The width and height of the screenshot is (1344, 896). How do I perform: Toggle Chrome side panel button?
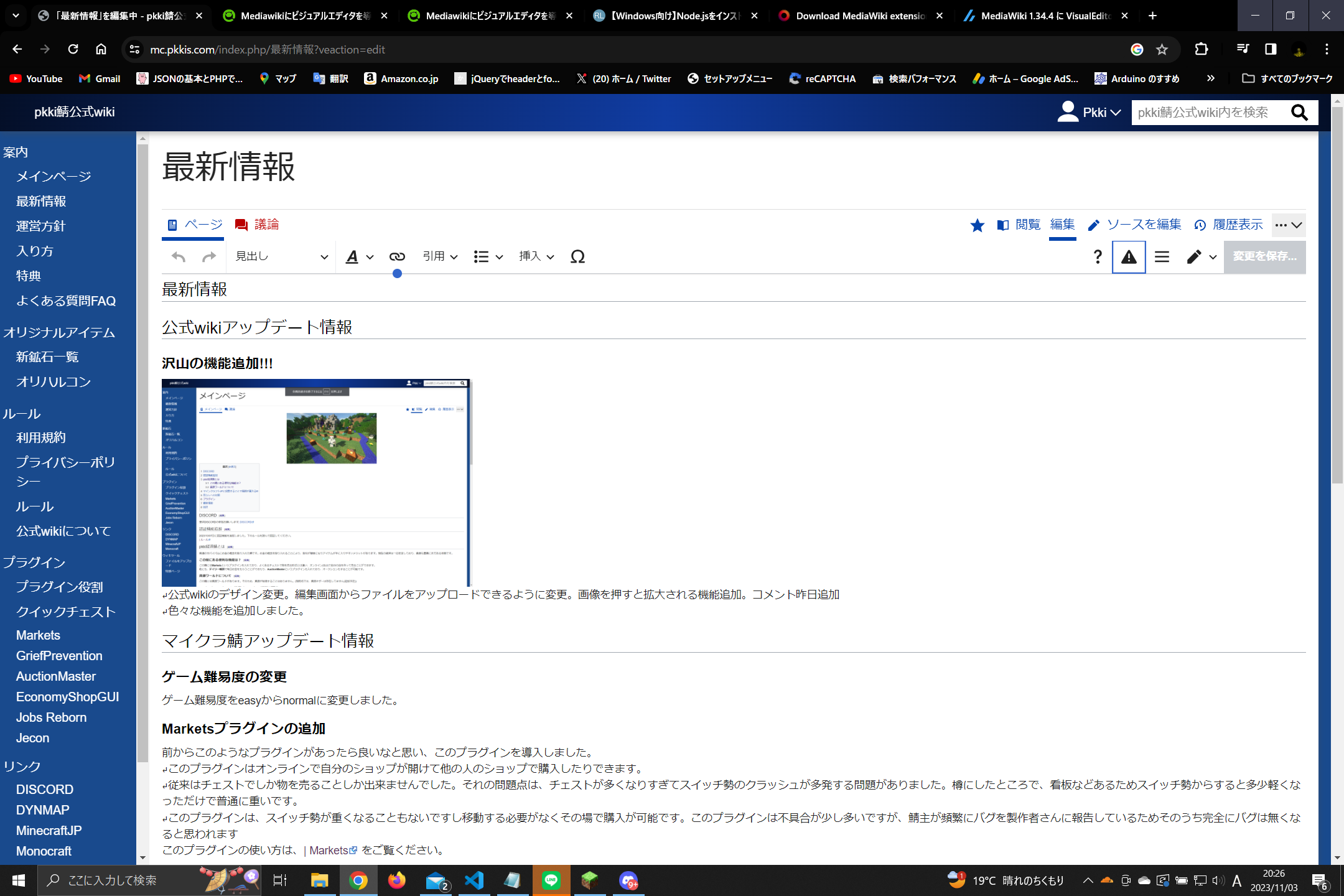coord(1271,50)
